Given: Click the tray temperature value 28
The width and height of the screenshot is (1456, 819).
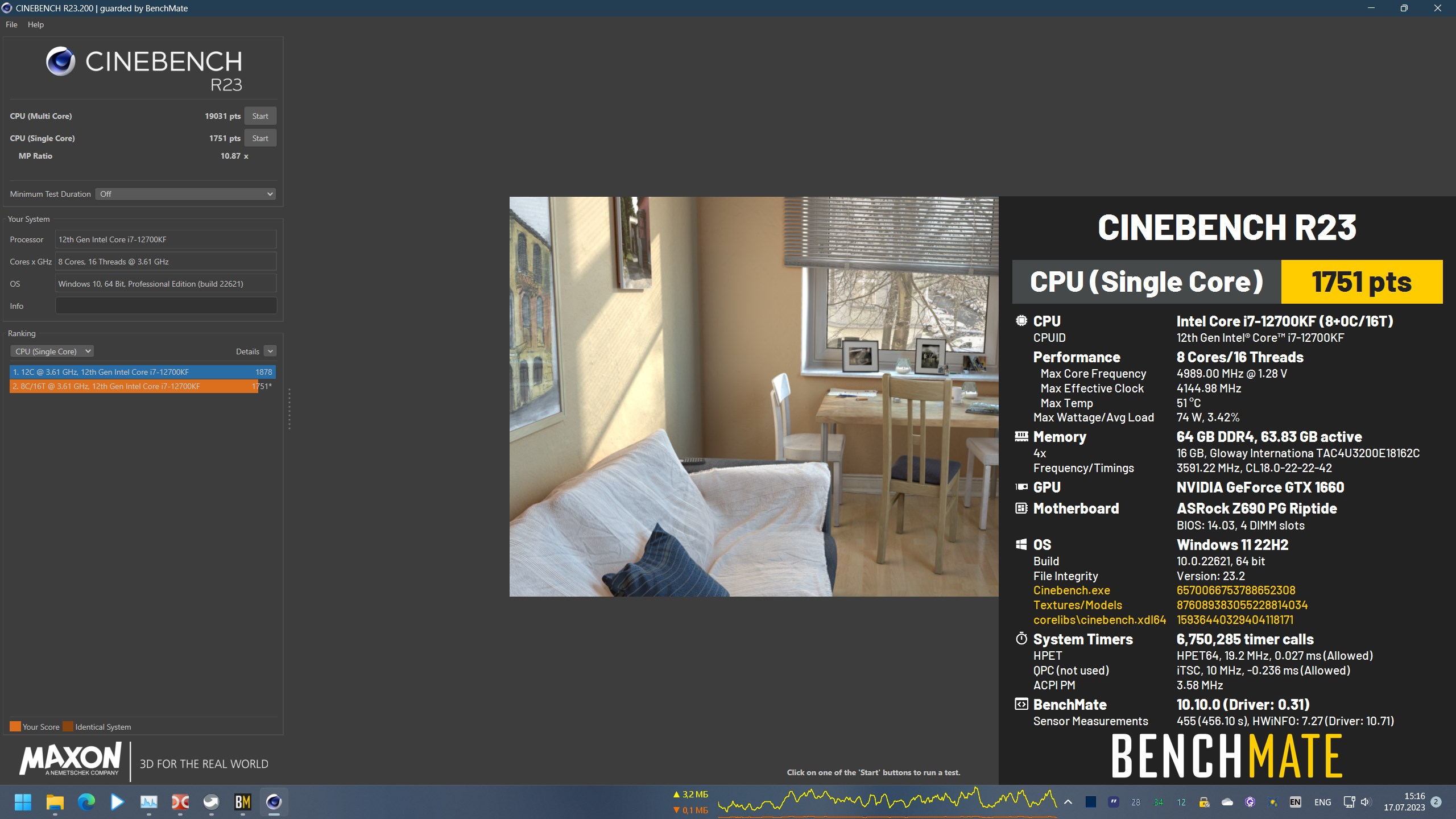Looking at the screenshot, I should 1136,802.
